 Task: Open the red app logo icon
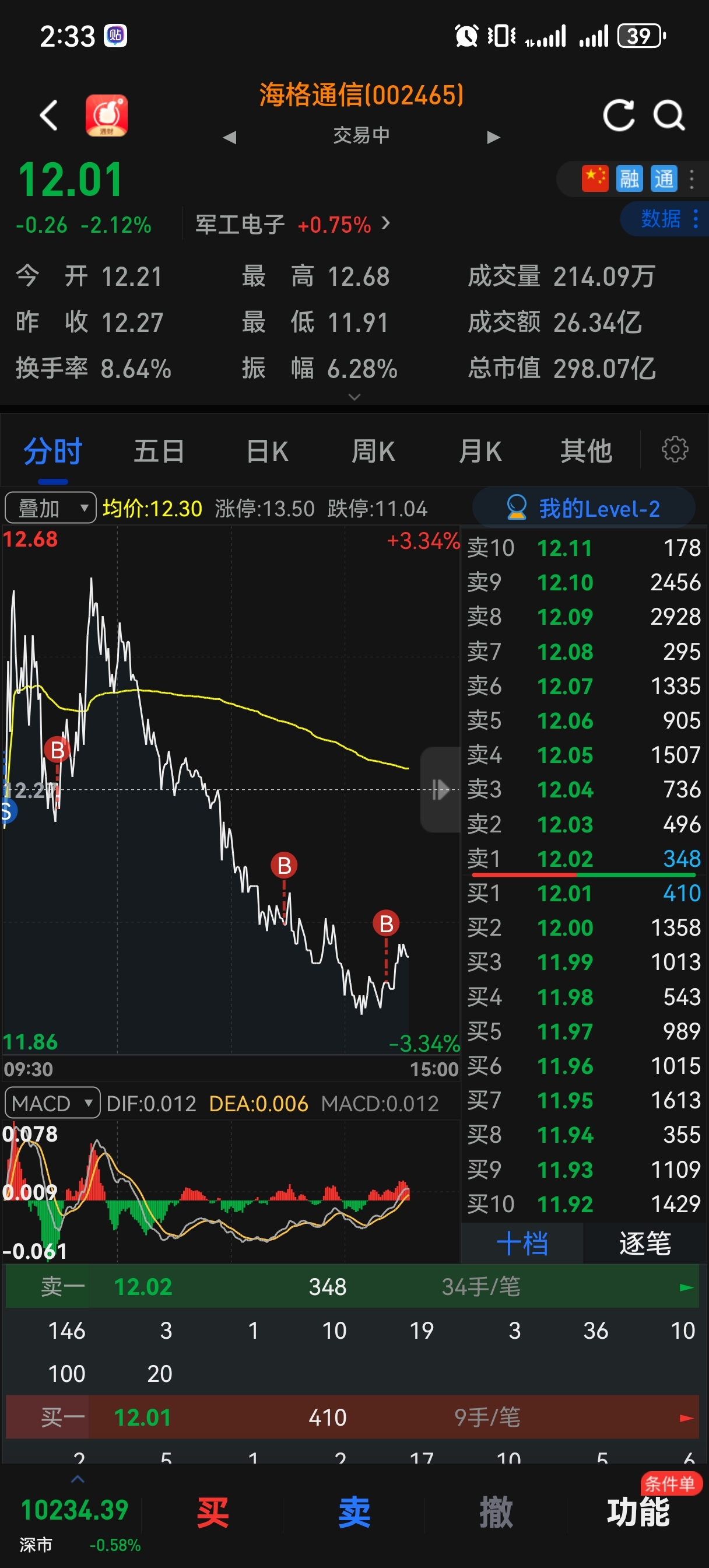click(107, 115)
